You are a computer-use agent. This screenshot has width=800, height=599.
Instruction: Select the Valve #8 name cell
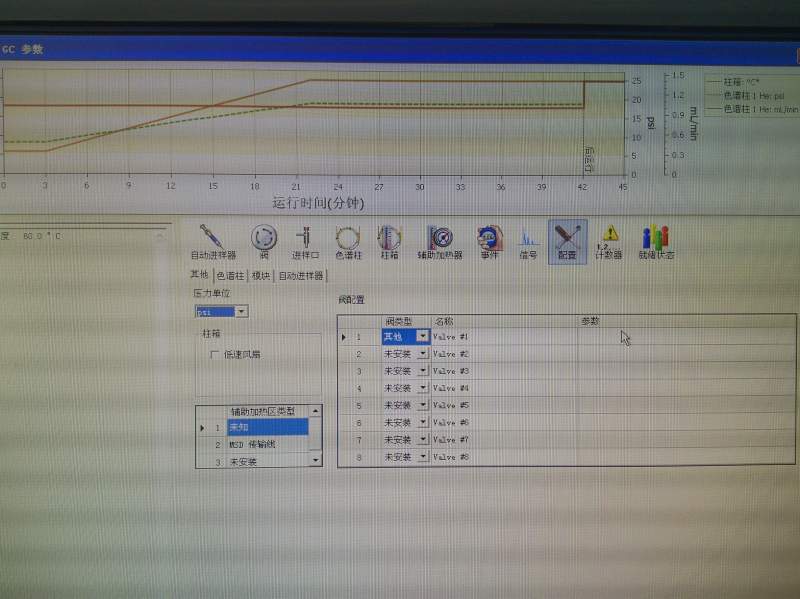pyautogui.click(x=504, y=457)
